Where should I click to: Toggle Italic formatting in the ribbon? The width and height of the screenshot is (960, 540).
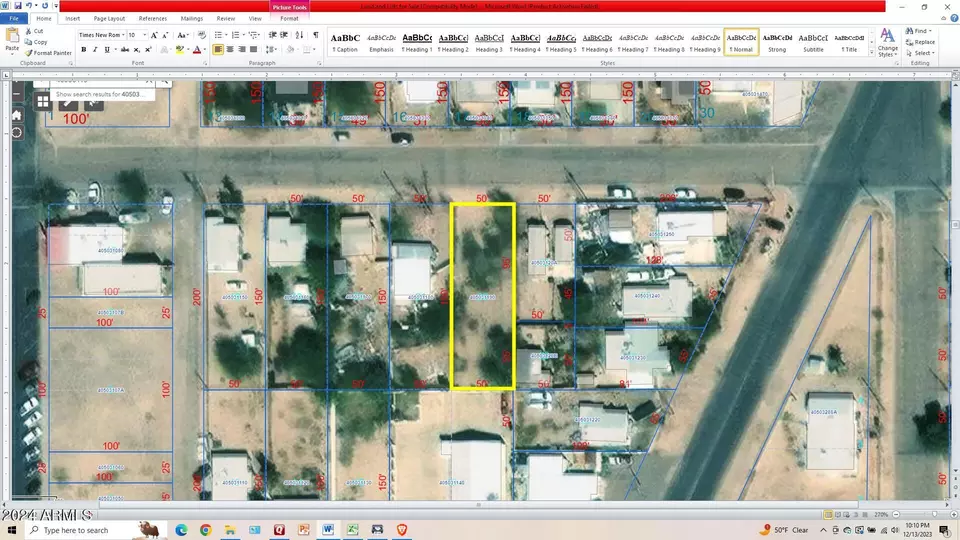pos(95,50)
